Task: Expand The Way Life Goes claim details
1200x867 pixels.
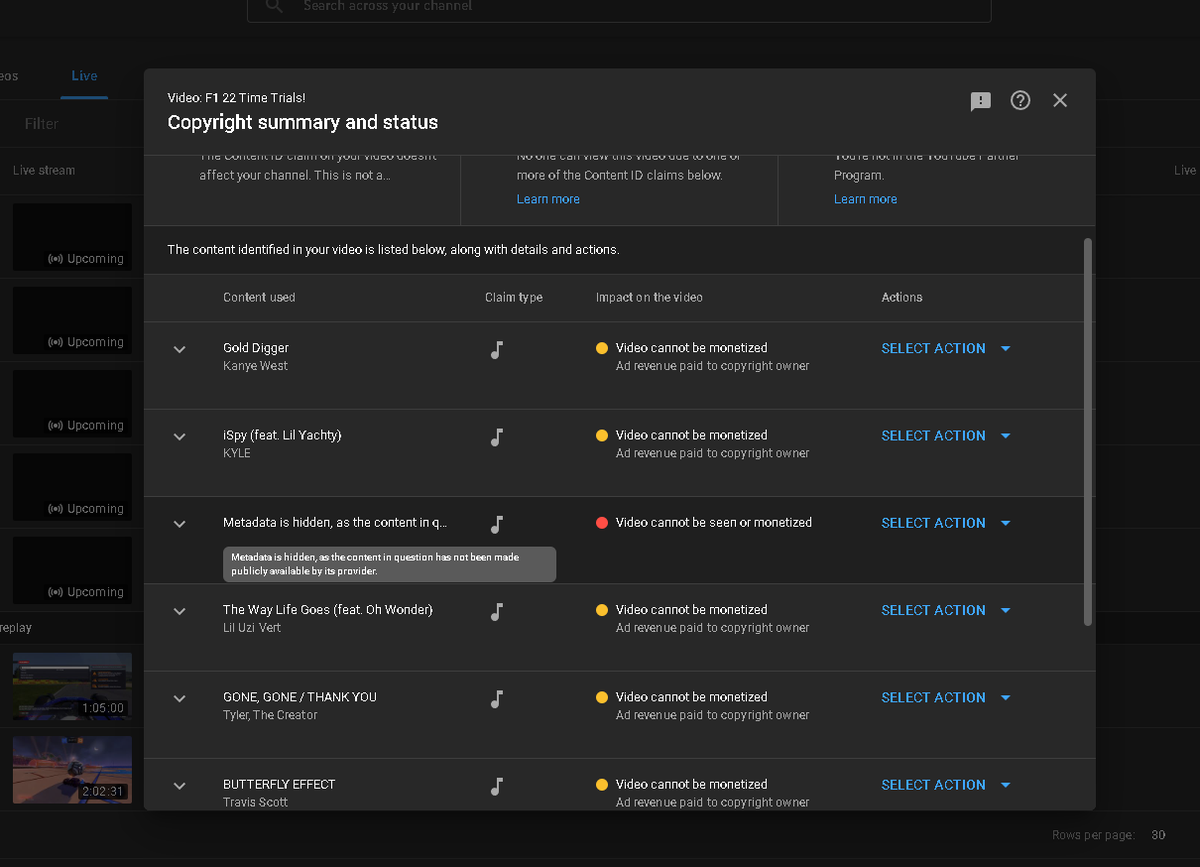Action: [180, 611]
